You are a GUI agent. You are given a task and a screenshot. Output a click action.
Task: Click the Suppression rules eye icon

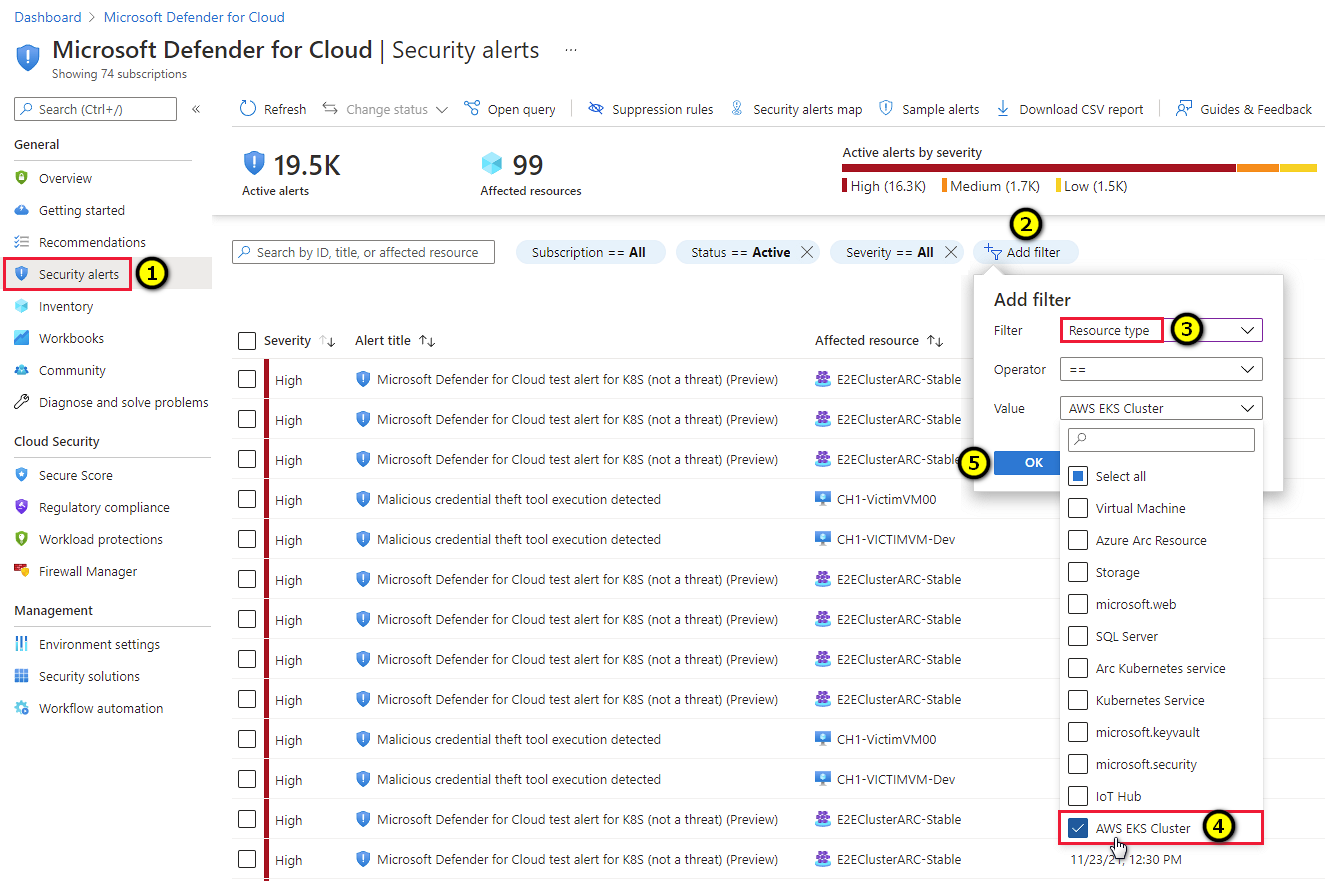[596, 109]
